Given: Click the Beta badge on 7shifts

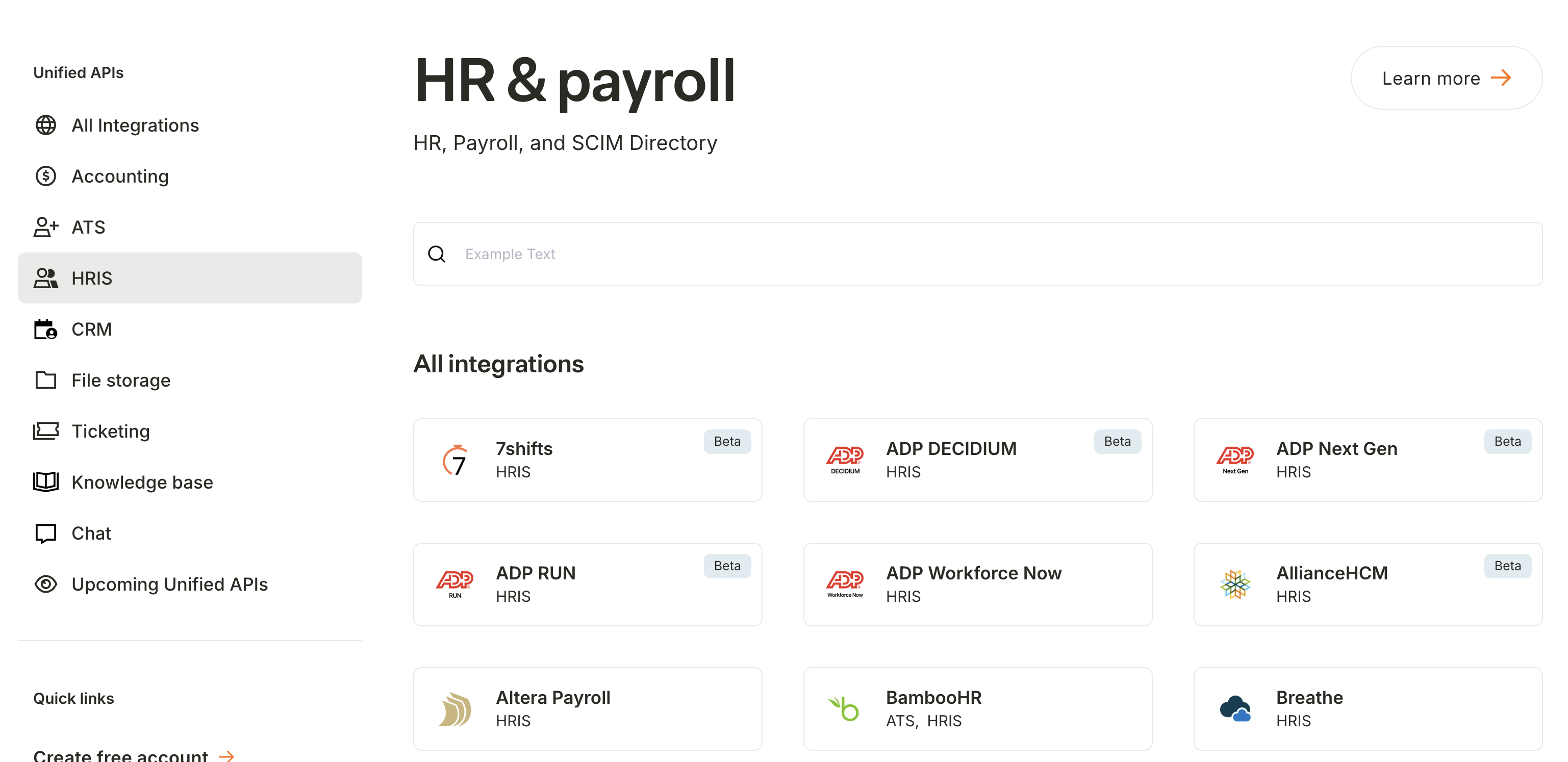Looking at the screenshot, I should pos(727,442).
